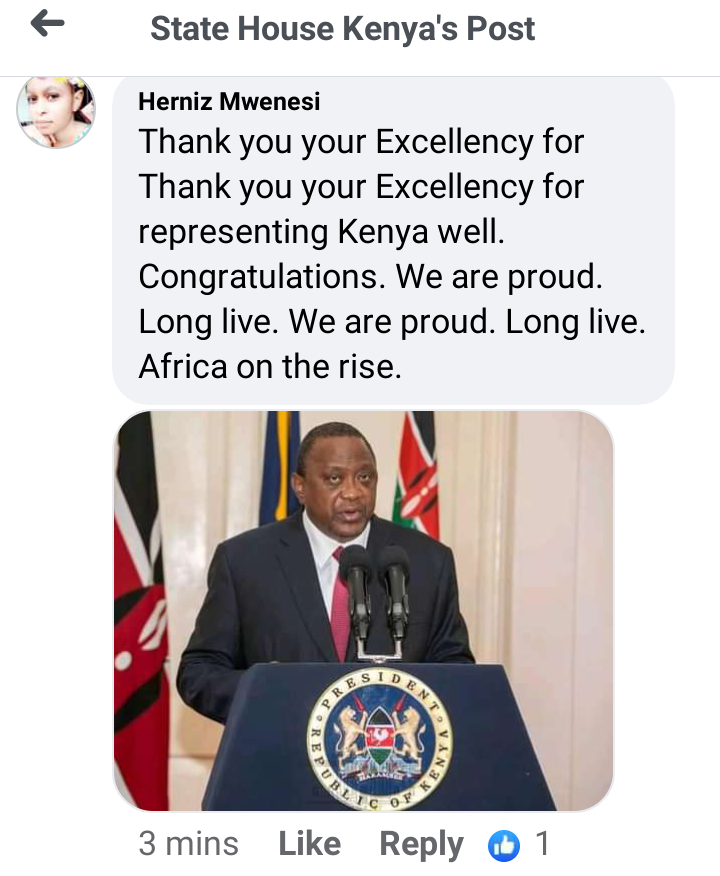The width and height of the screenshot is (720, 876).
Task: View reactions via blue thumbs-up icon
Action: 504,846
